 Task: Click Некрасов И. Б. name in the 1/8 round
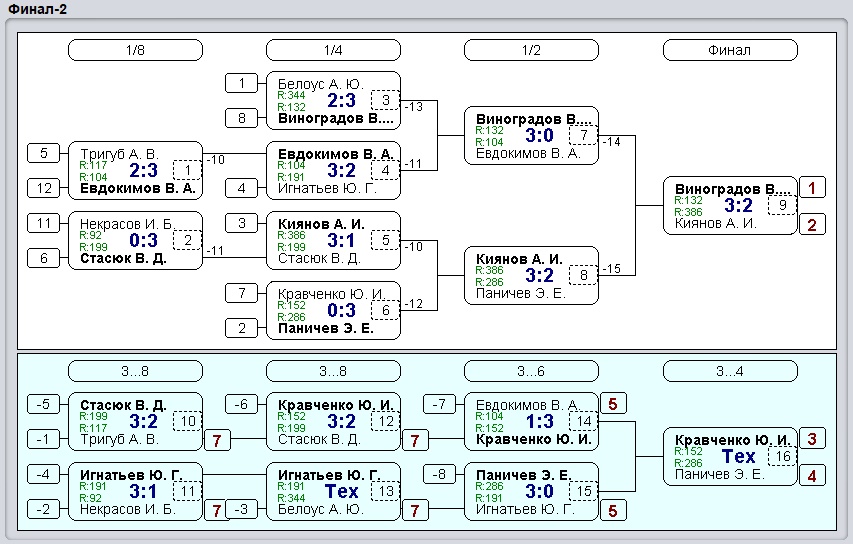tap(126, 224)
